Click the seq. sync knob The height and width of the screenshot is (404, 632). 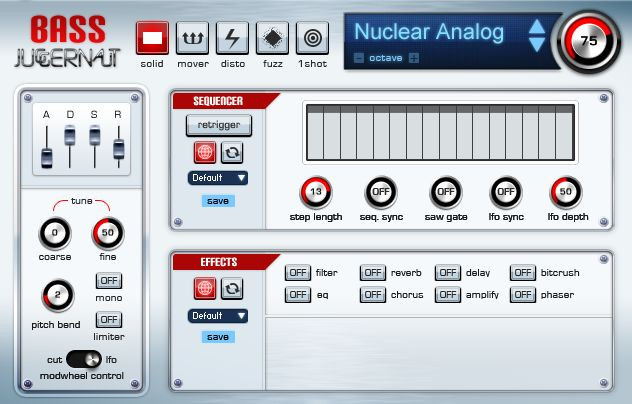[x=380, y=192]
